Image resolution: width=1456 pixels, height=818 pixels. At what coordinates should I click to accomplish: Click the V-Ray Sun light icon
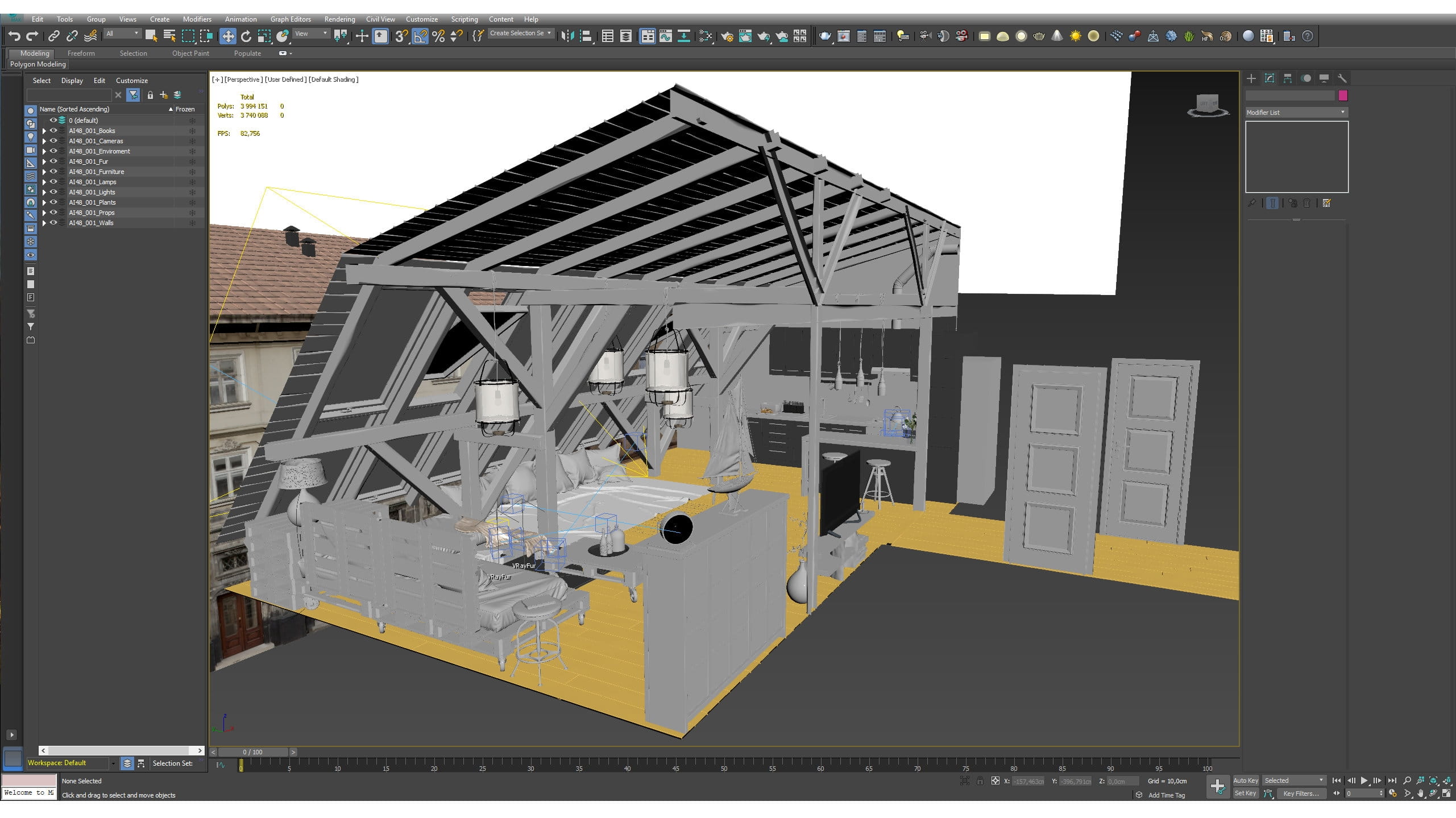[1075, 36]
